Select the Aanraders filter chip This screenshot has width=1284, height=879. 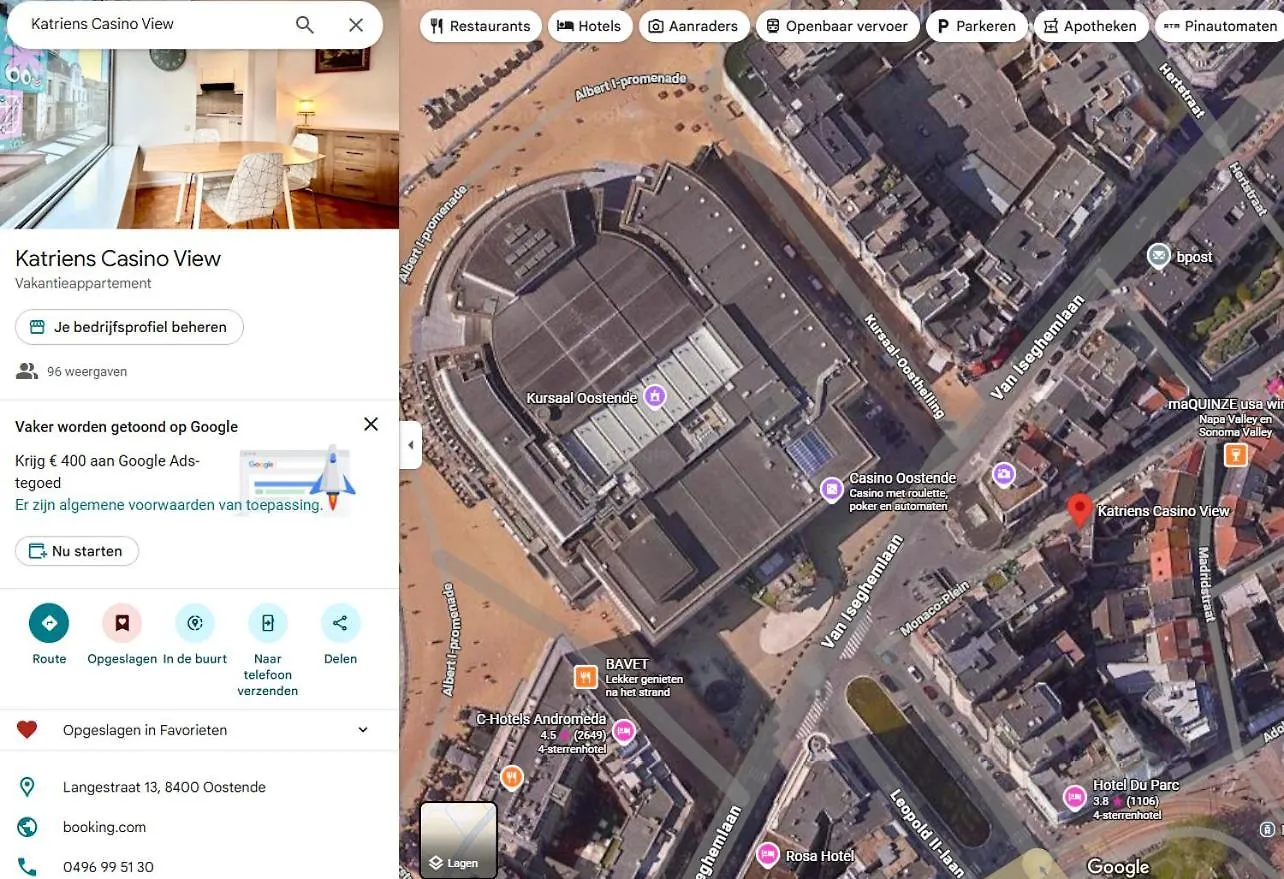coord(693,26)
